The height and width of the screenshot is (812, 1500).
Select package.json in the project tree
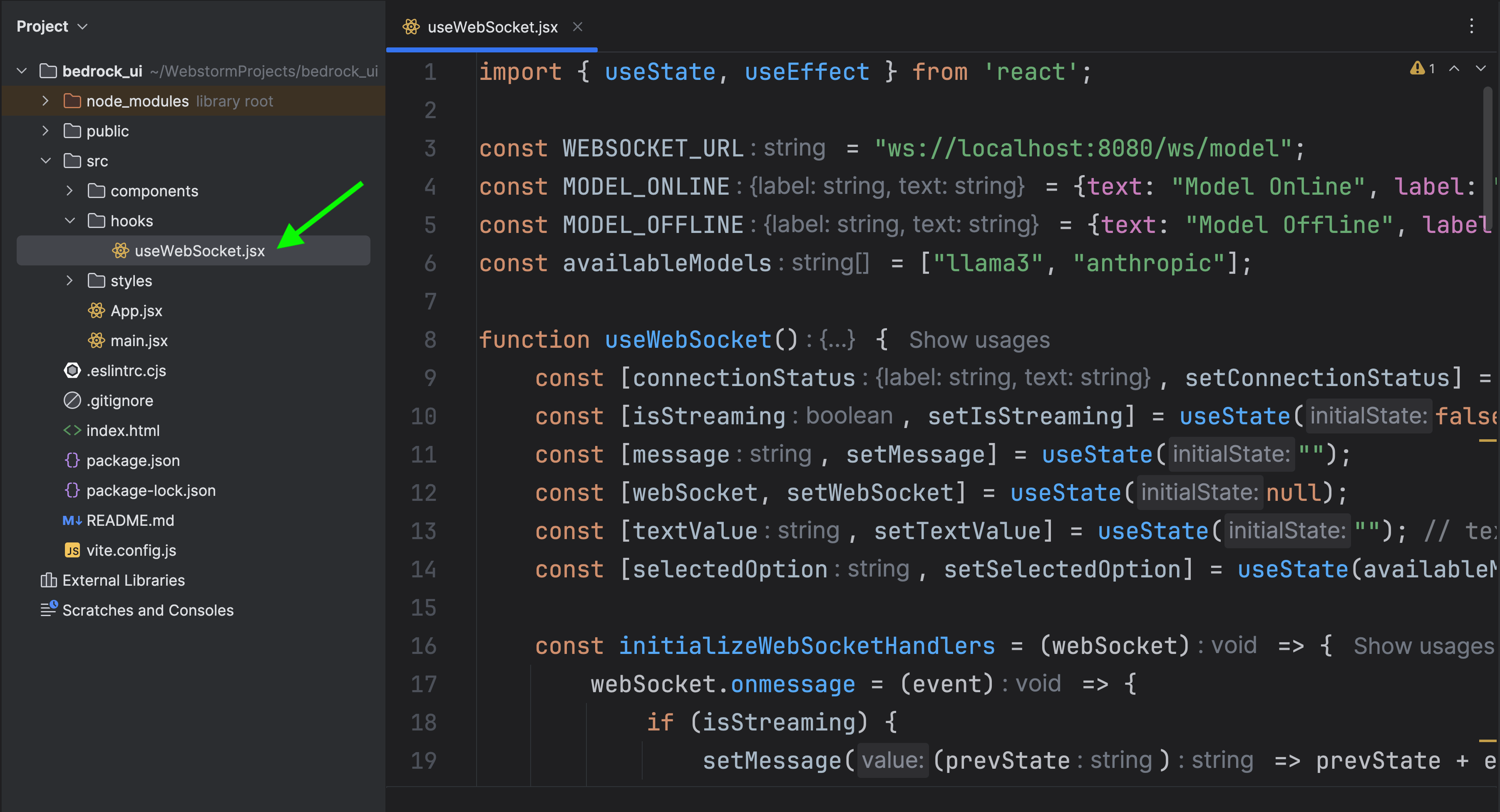[133, 460]
